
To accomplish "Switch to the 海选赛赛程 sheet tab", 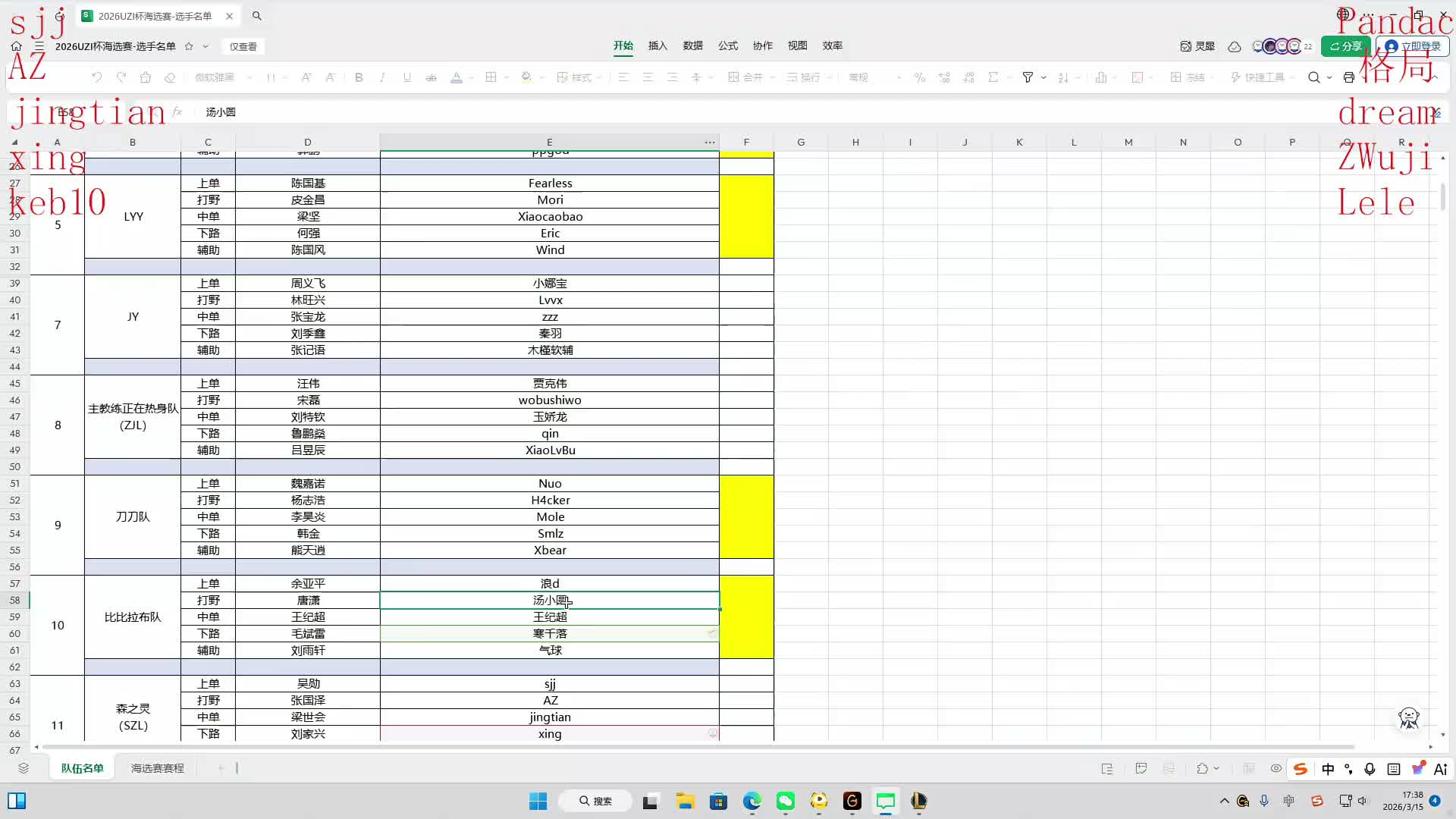I will point(157,768).
